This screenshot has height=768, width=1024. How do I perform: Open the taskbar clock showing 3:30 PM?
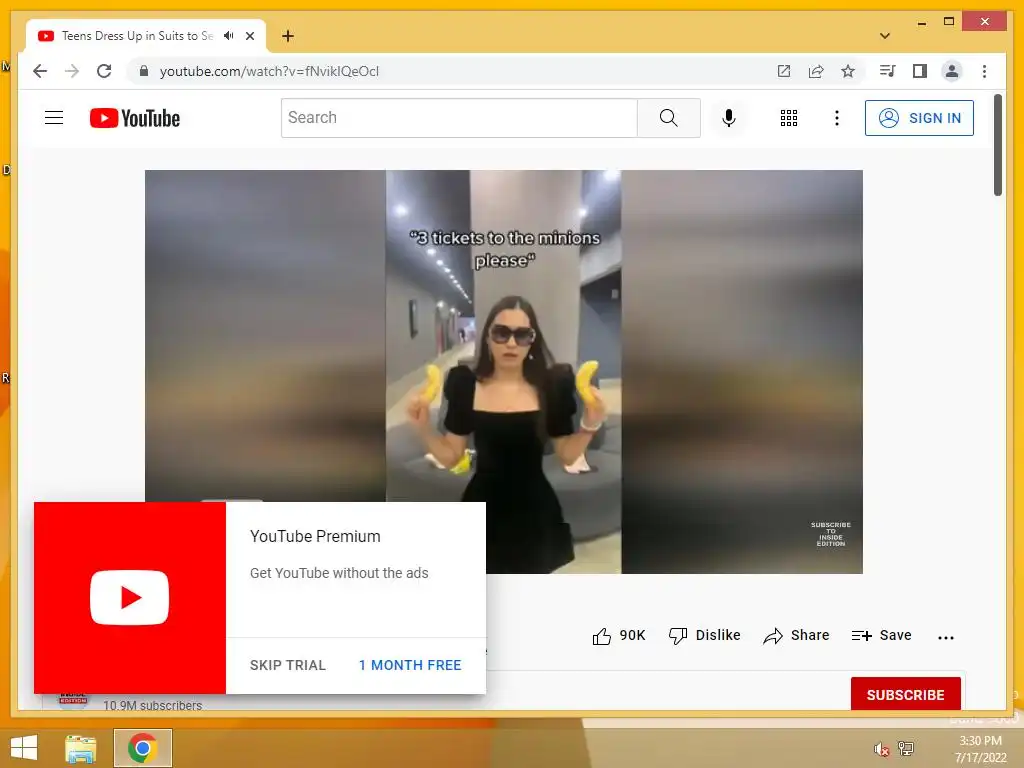(x=980, y=749)
